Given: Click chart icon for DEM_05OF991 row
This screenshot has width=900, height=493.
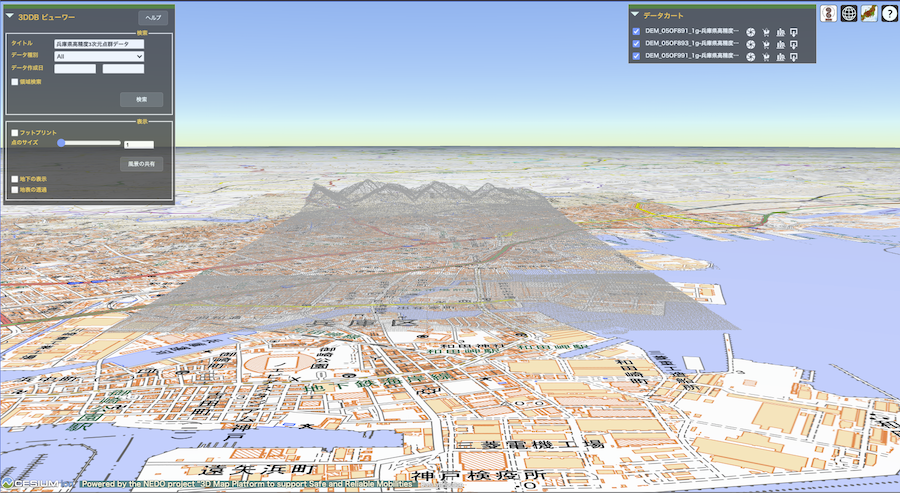Looking at the screenshot, I should pos(779,57).
